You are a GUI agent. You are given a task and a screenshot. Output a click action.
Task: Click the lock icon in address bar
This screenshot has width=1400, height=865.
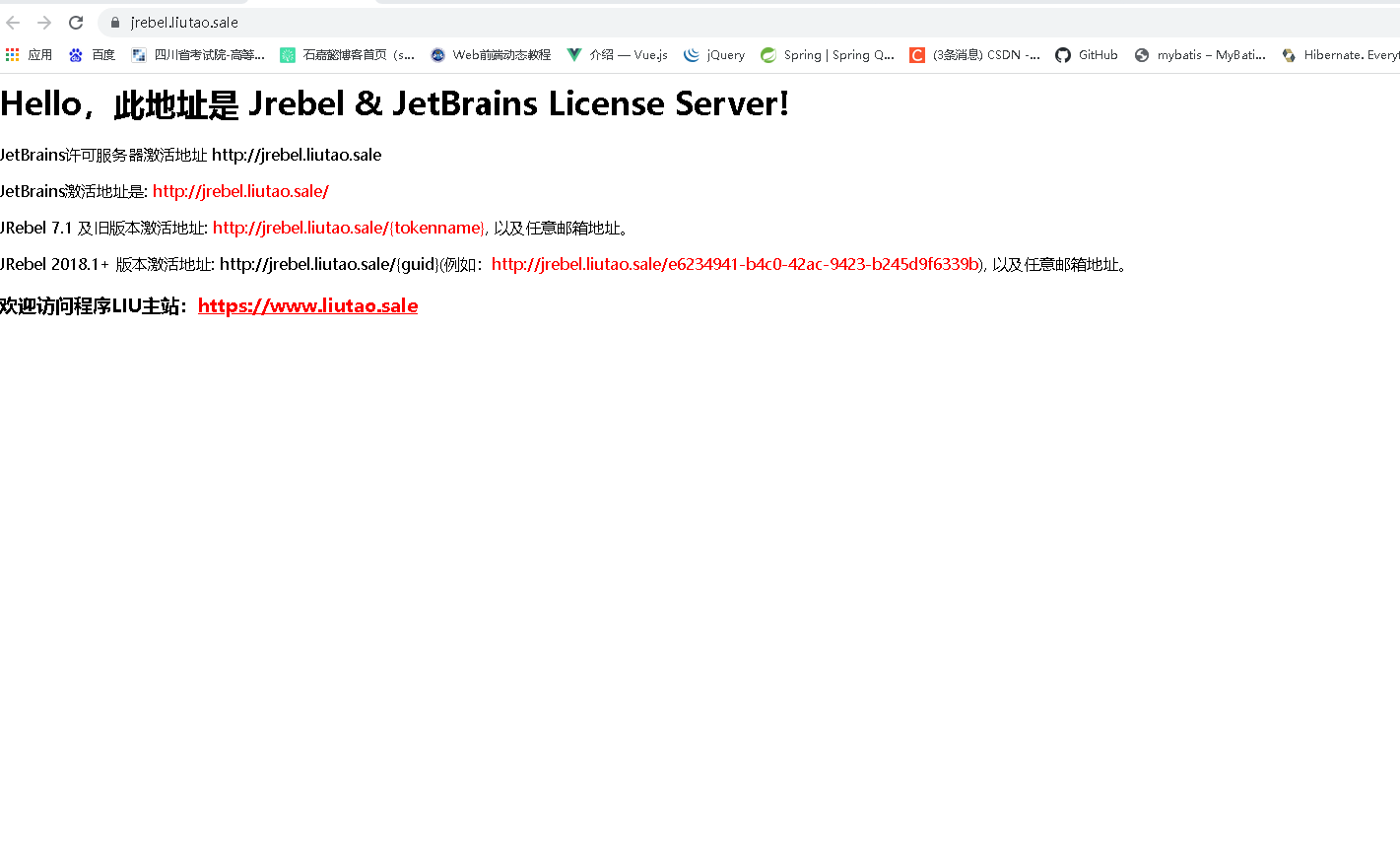tap(115, 23)
